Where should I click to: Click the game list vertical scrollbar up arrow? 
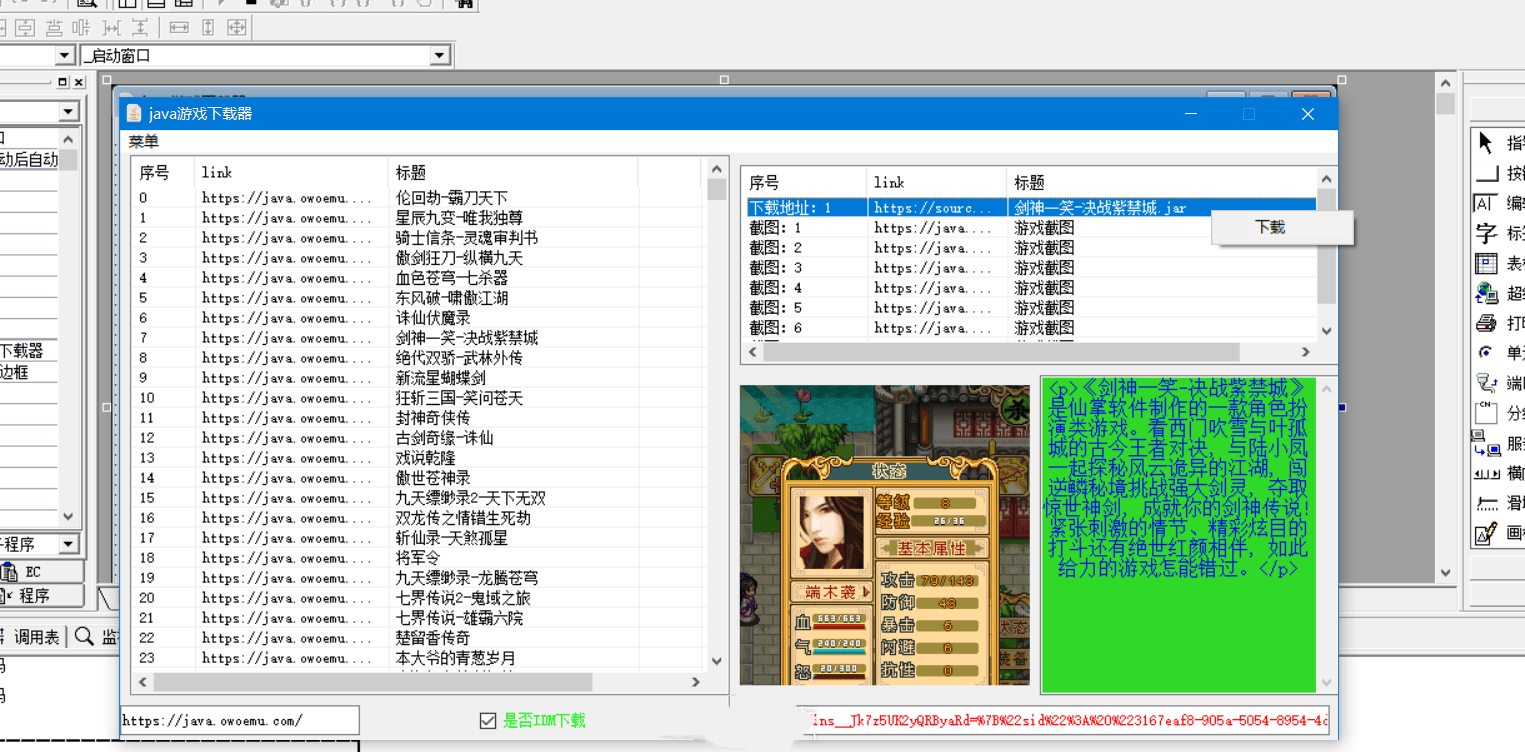point(716,170)
